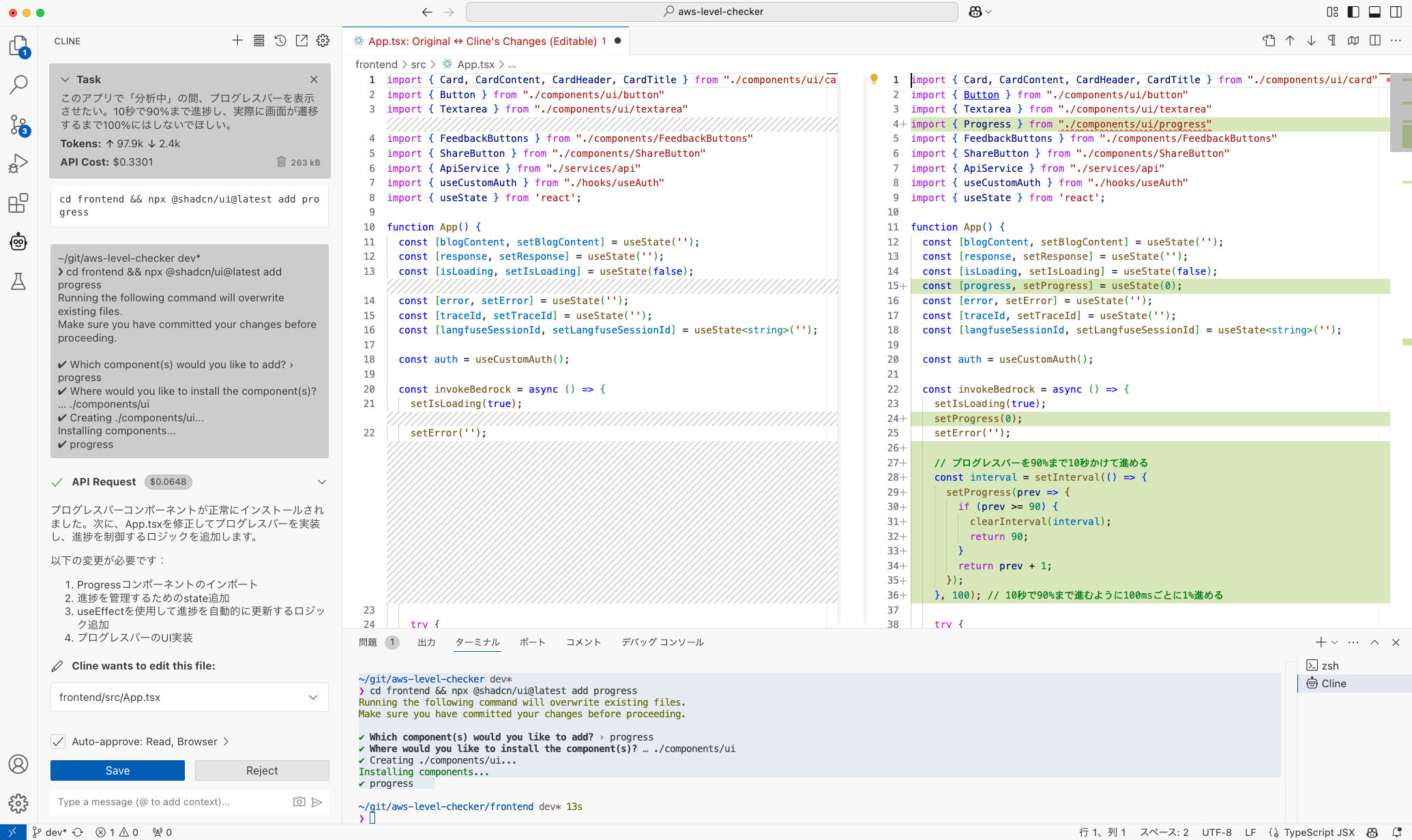Toggle the Auto-approve checkbox
The width and height of the screenshot is (1412, 840).
59,741
